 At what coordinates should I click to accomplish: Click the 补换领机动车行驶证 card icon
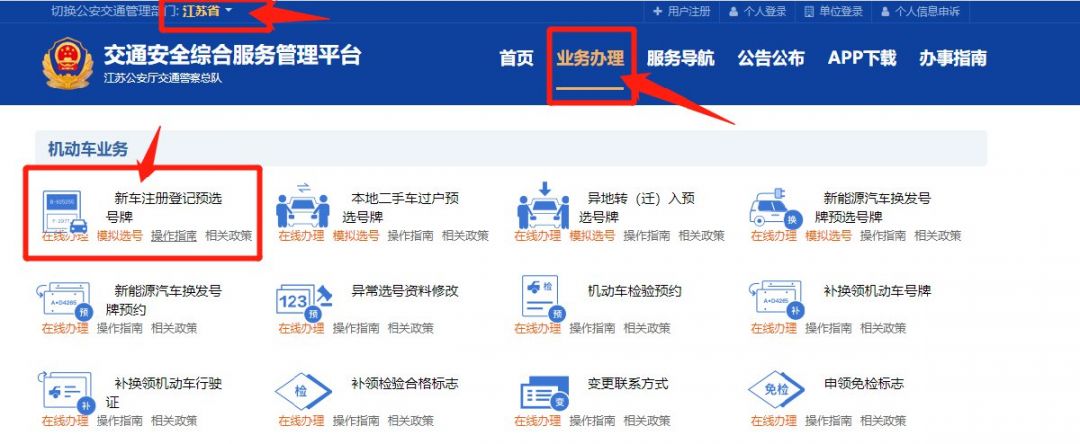66,392
